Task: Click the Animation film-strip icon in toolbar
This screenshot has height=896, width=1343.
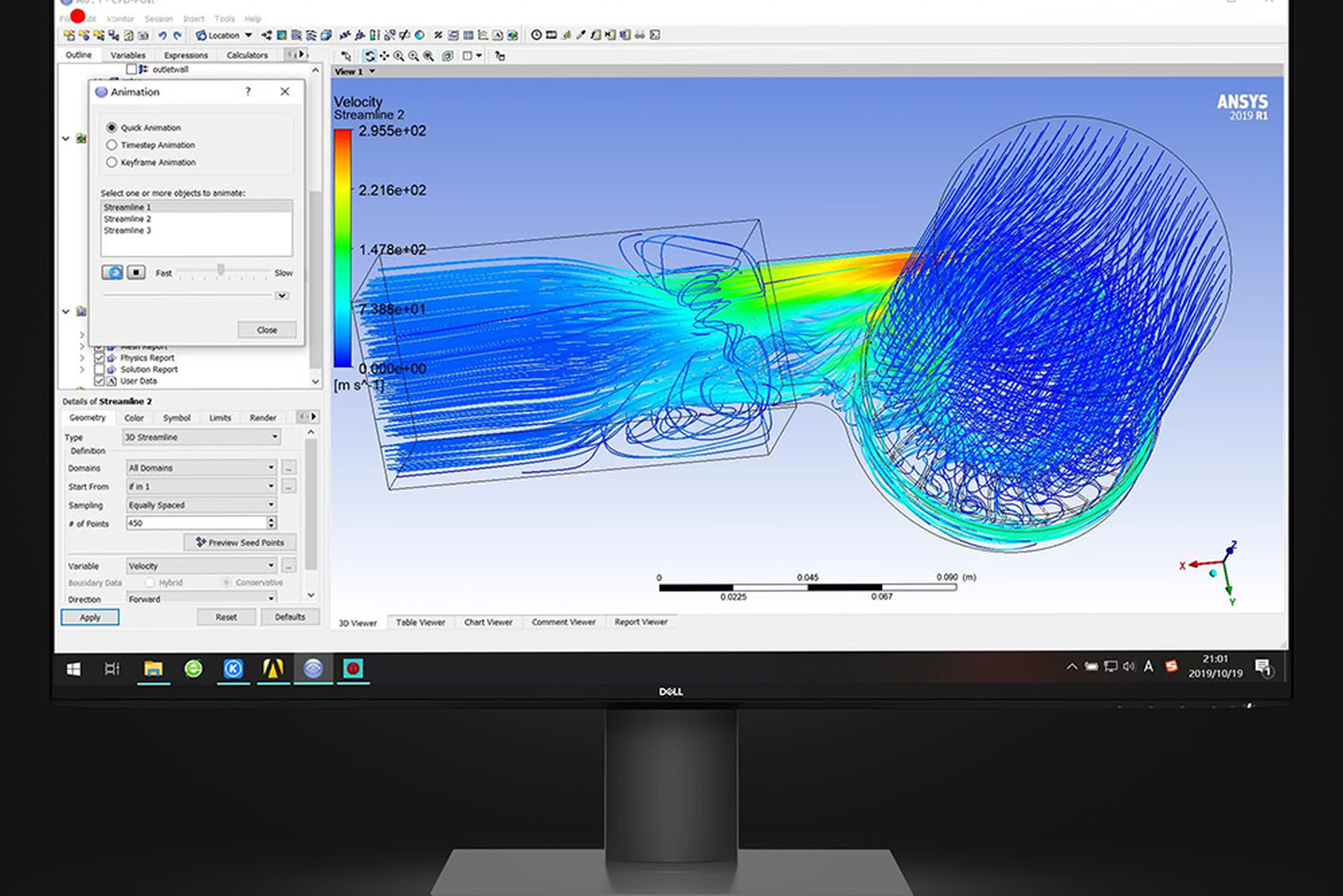Action: point(551,35)
